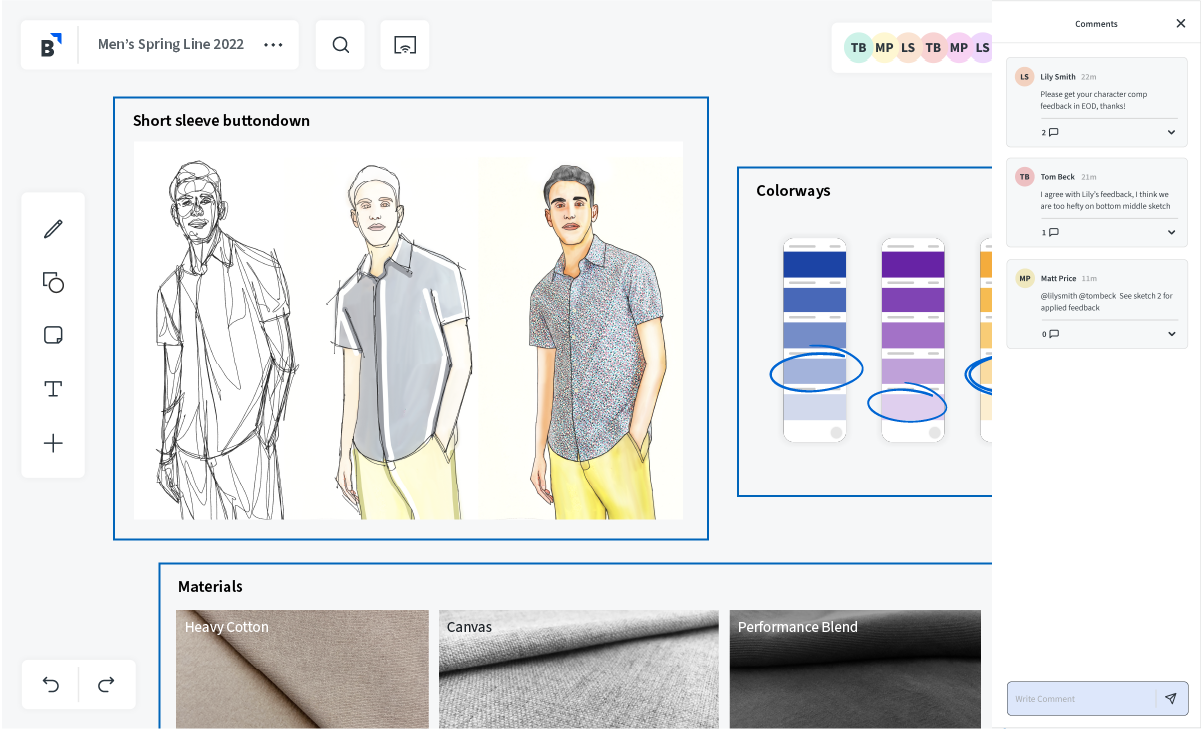Send the comment with paper-plane icon

tap(1171, 698)
